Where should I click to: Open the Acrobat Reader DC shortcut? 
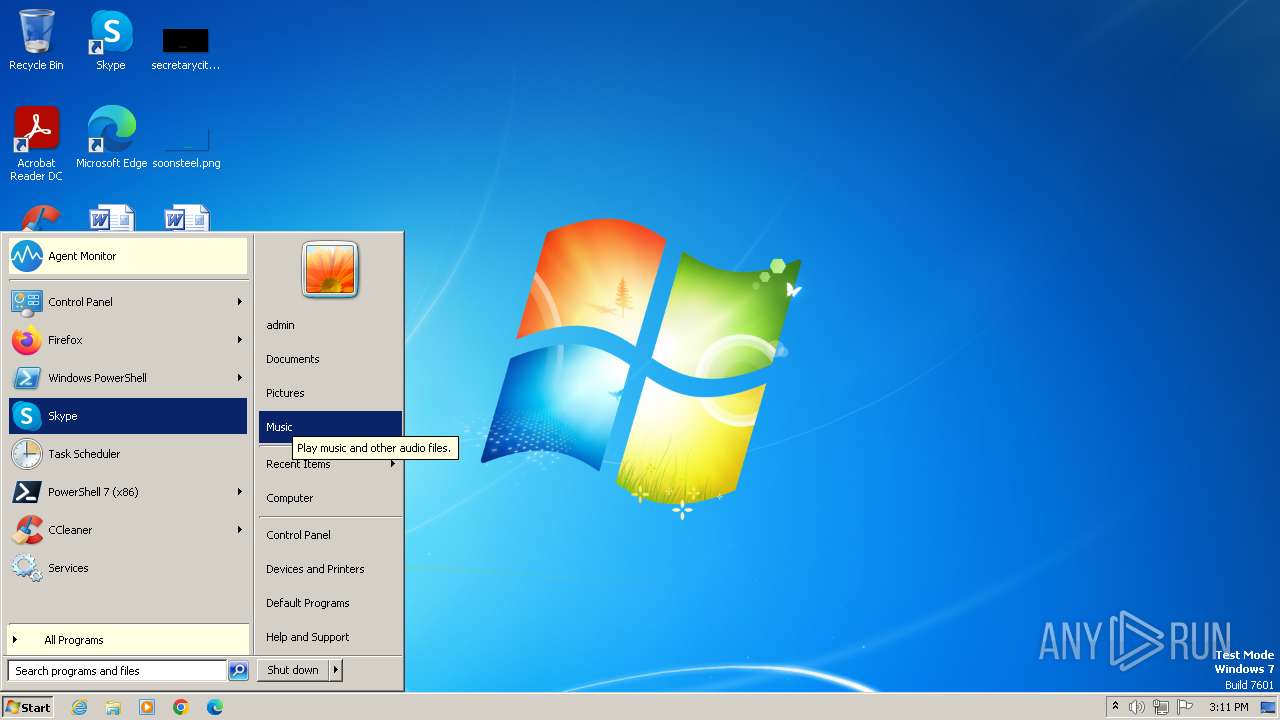pyautogui.click(x=36, y=144)
